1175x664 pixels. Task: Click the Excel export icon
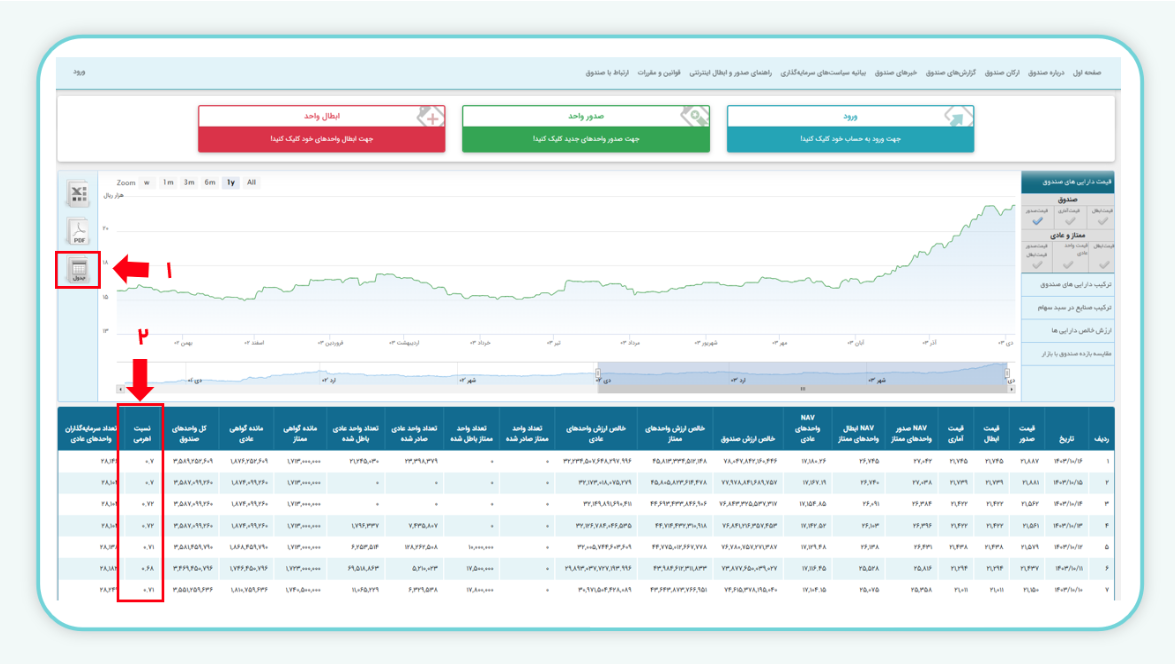(x=79, y=194)
